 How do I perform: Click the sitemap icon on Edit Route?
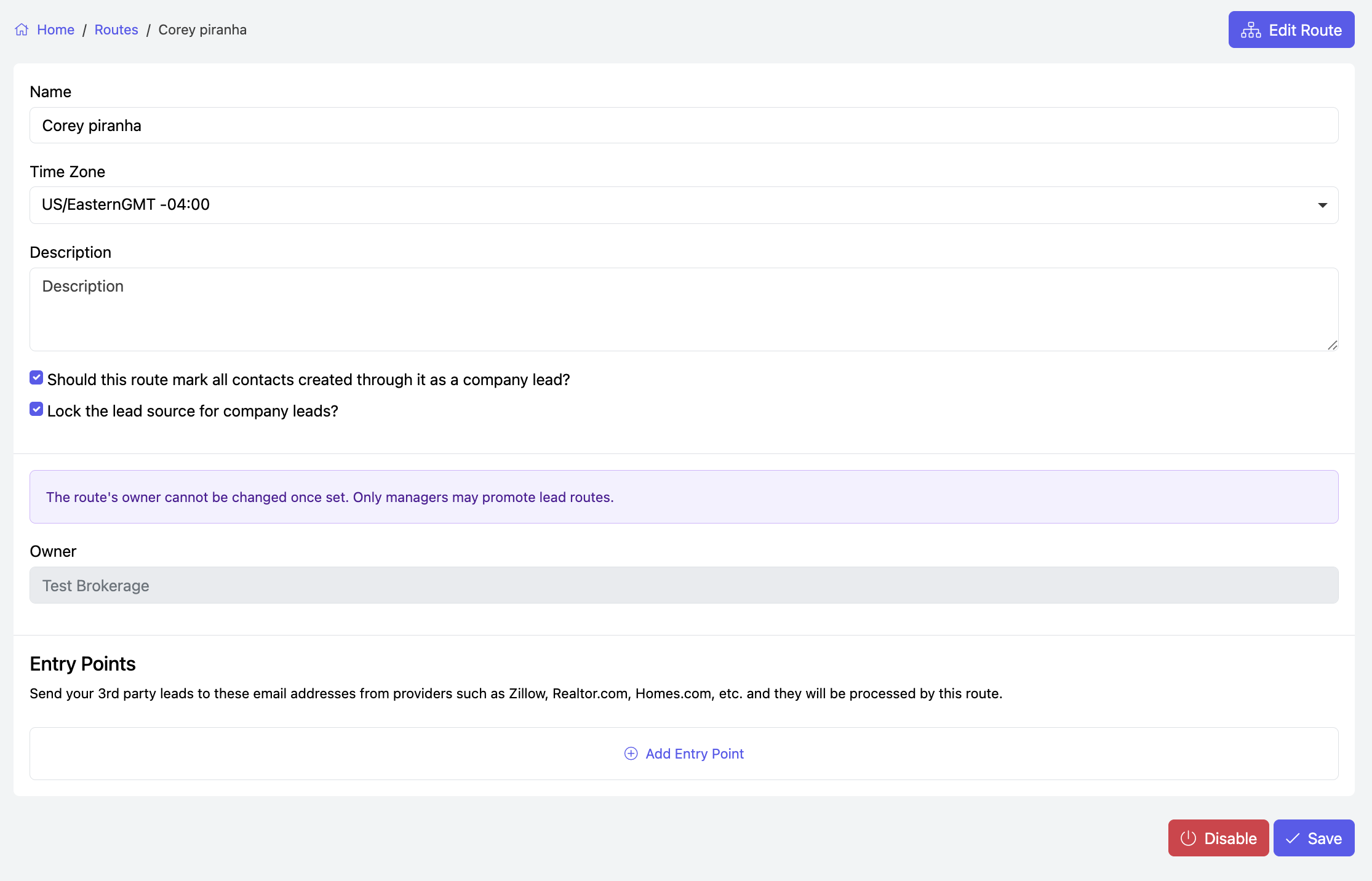[x=1251, y=30]
